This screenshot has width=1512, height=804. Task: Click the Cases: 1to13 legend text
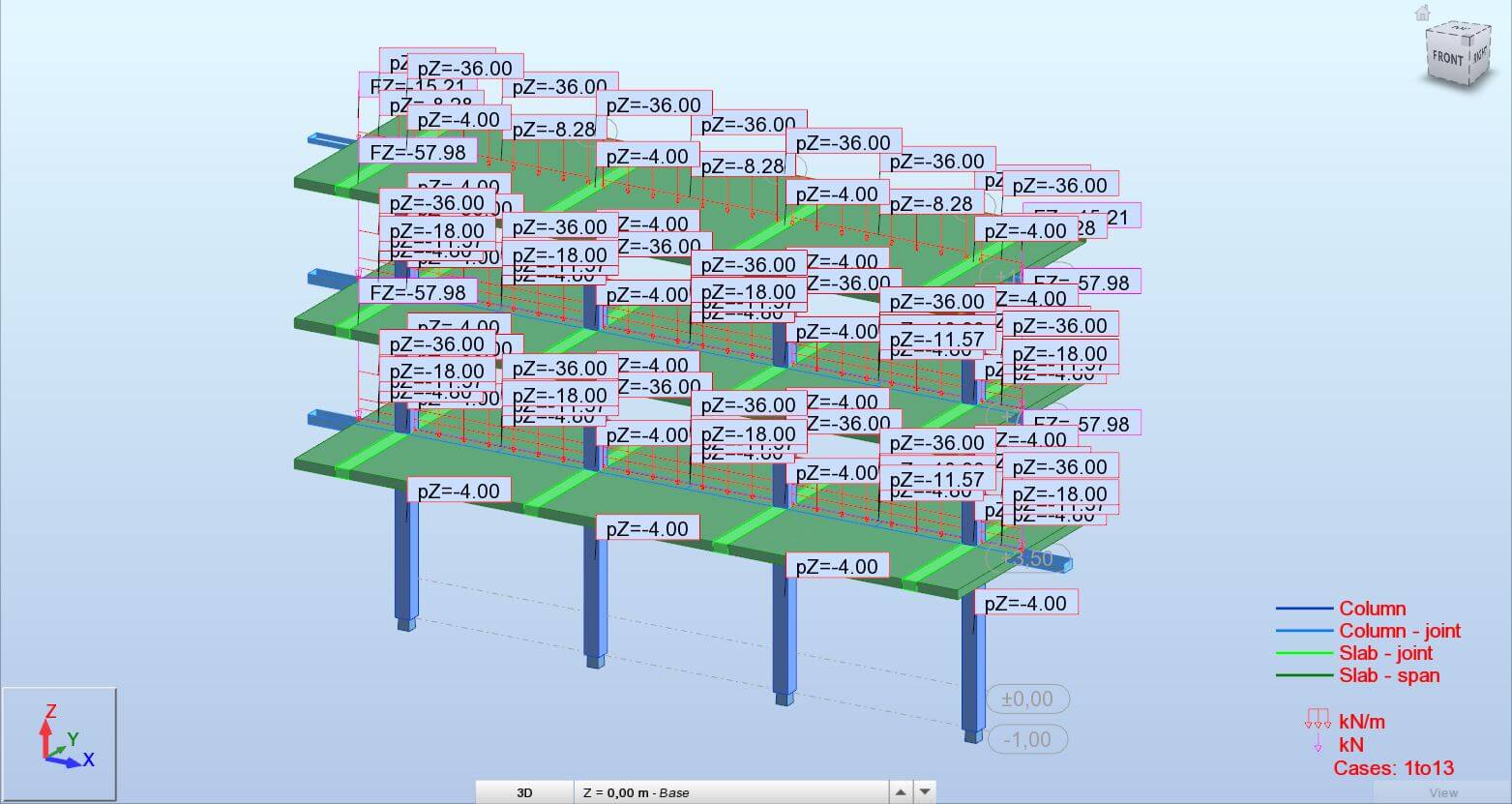[x=1393, y=768]
